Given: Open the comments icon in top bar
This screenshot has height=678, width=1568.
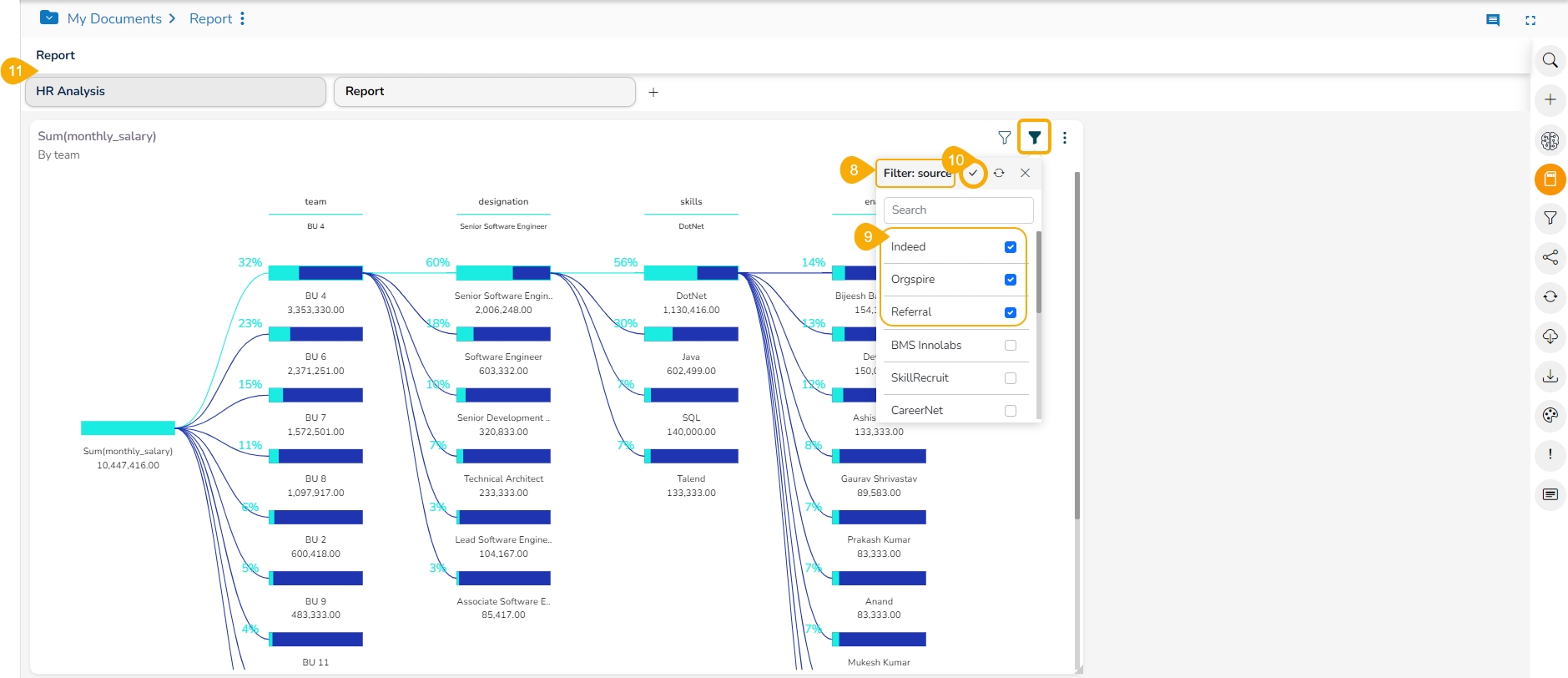Looking at the screenshot, I should [1493, 20].
